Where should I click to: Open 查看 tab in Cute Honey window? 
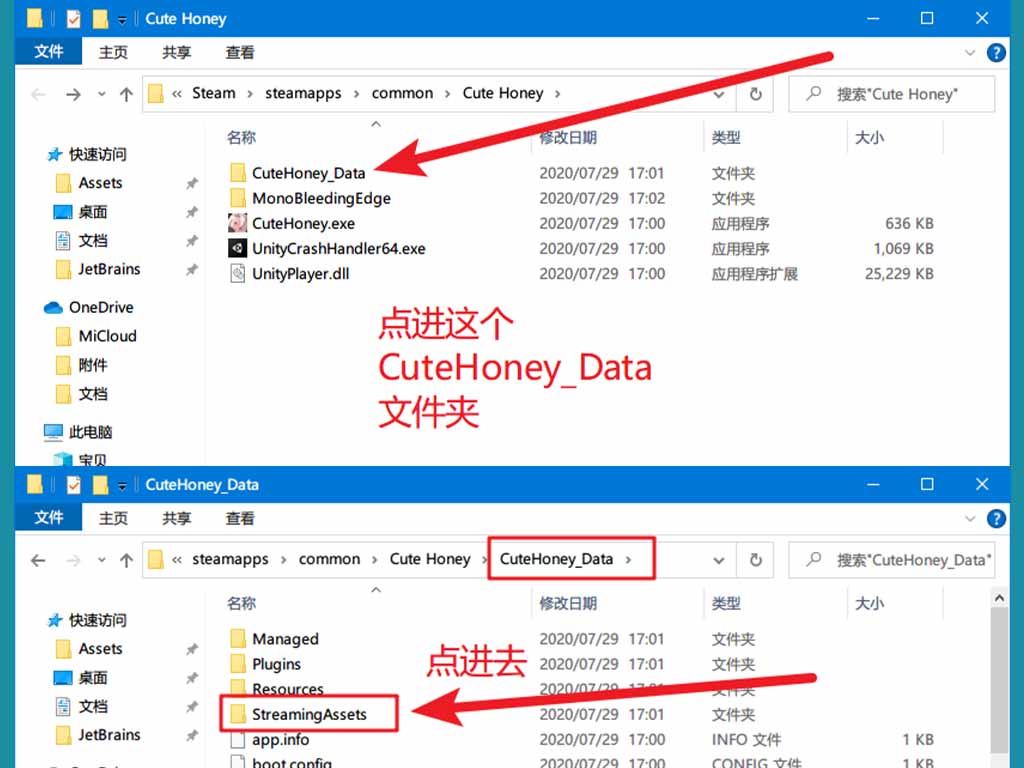[x=240, y=52]
